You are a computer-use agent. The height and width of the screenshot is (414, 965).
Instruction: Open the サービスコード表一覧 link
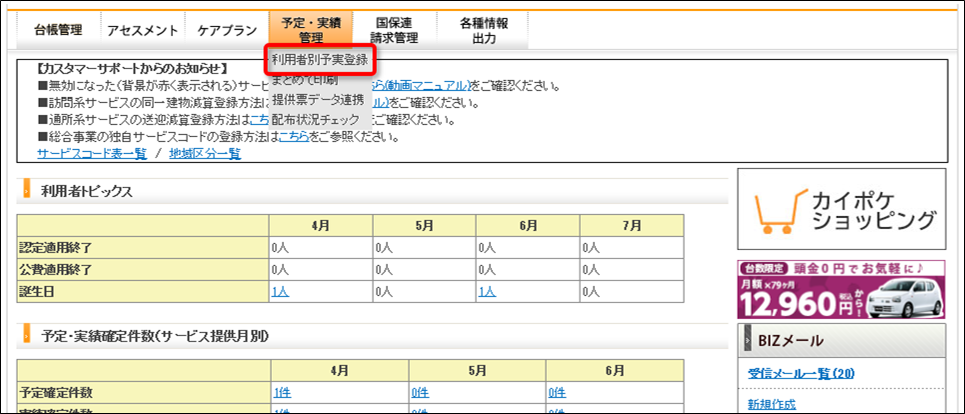click(x=92, y=154)
